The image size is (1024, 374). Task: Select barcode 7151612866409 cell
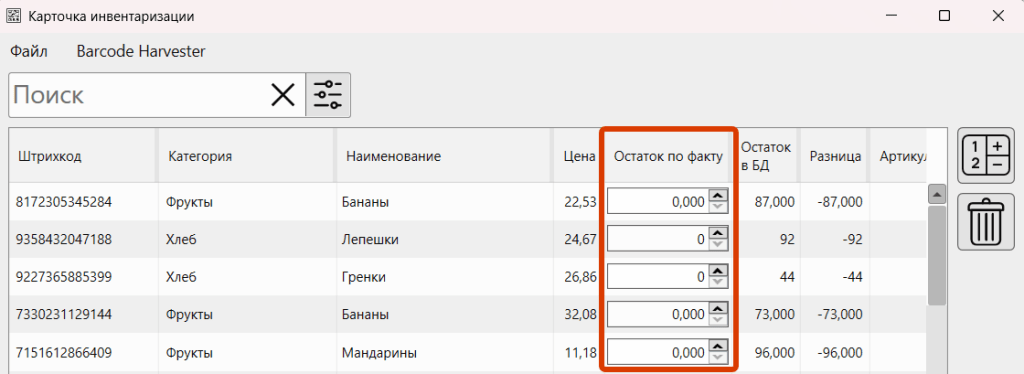[x=64, y=353]
